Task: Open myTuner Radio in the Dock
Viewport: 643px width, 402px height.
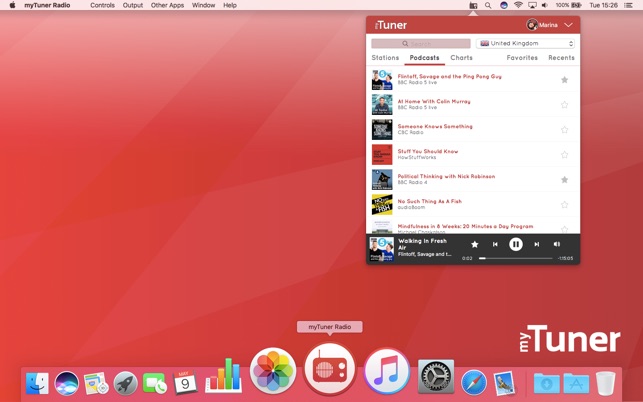Action: [329, 371]
